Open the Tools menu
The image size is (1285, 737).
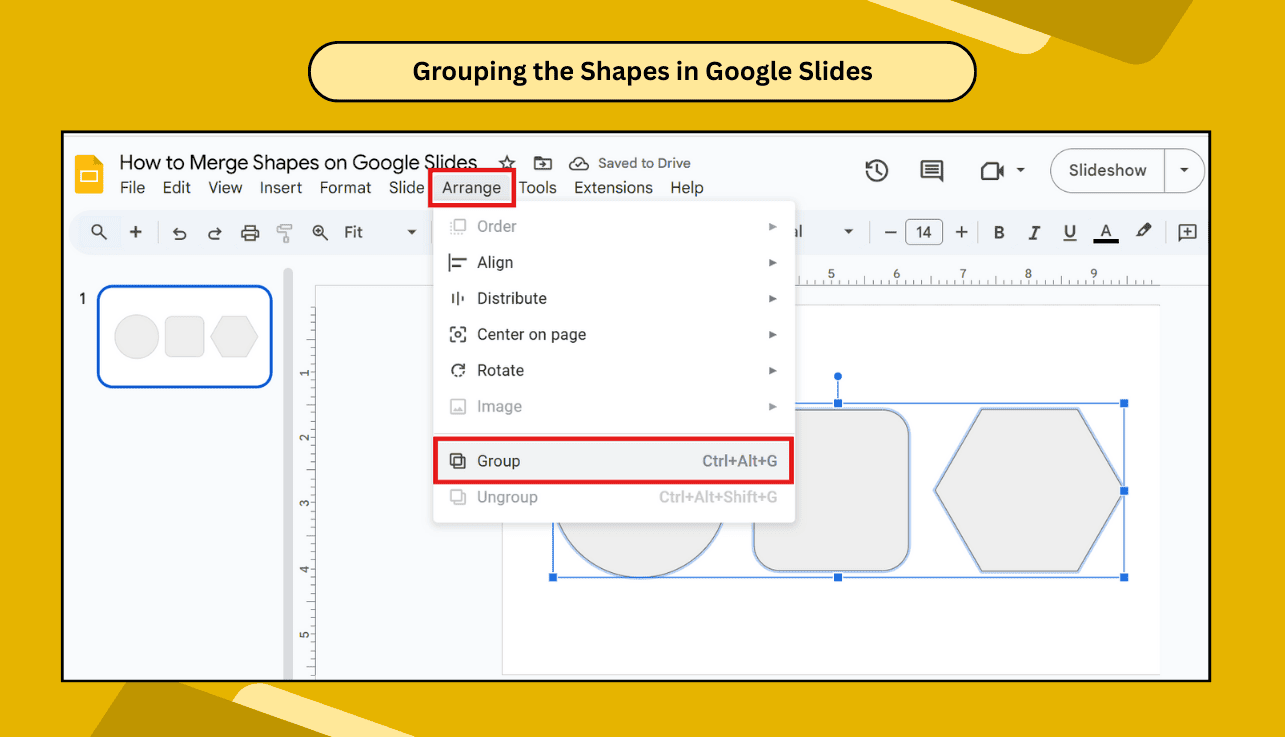tap(538, 187)
